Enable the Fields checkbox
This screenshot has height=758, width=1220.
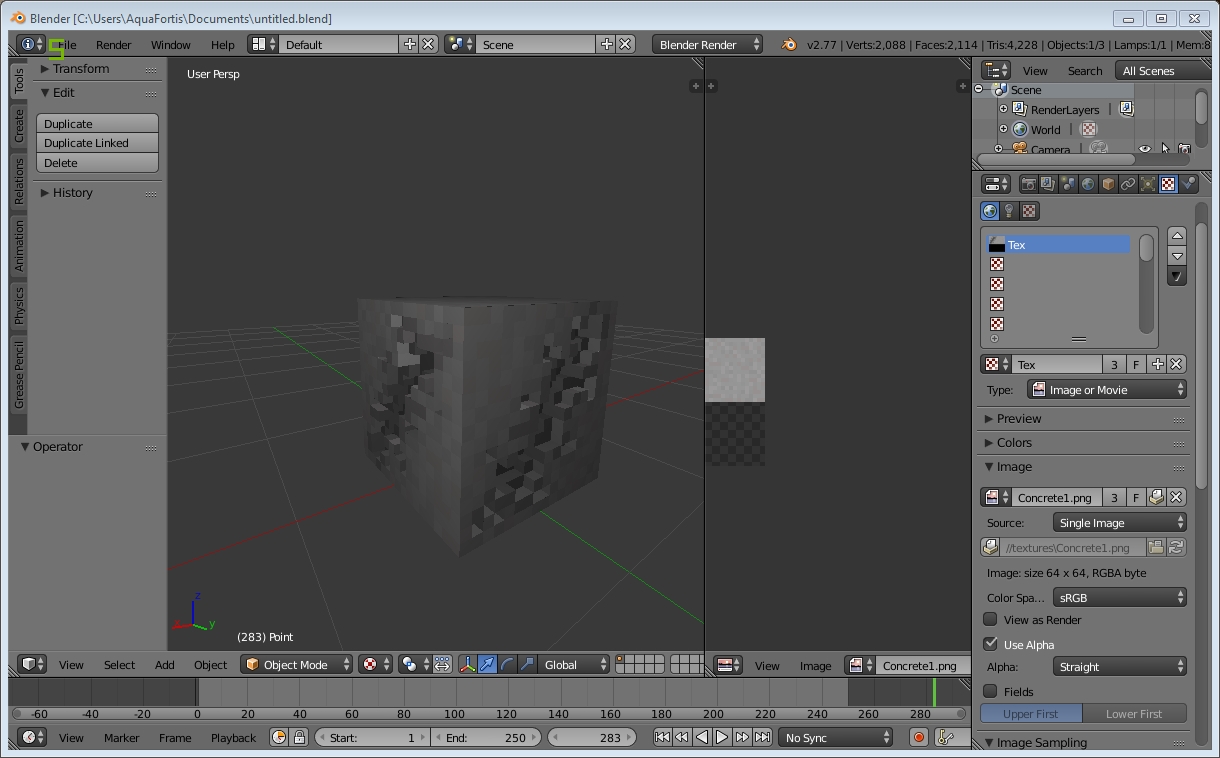(x=991, y=691)
